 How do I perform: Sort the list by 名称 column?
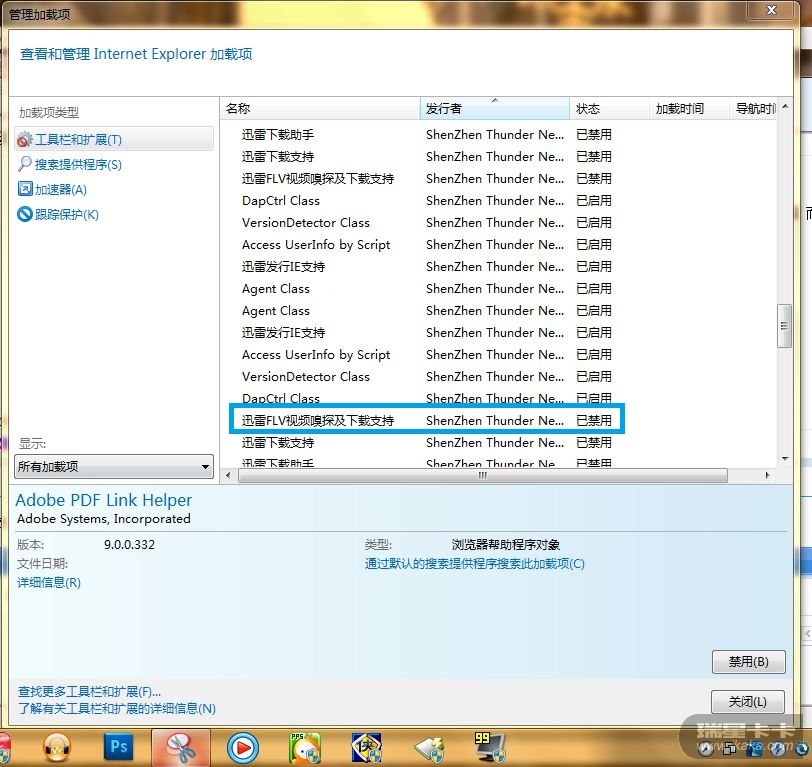320,109
